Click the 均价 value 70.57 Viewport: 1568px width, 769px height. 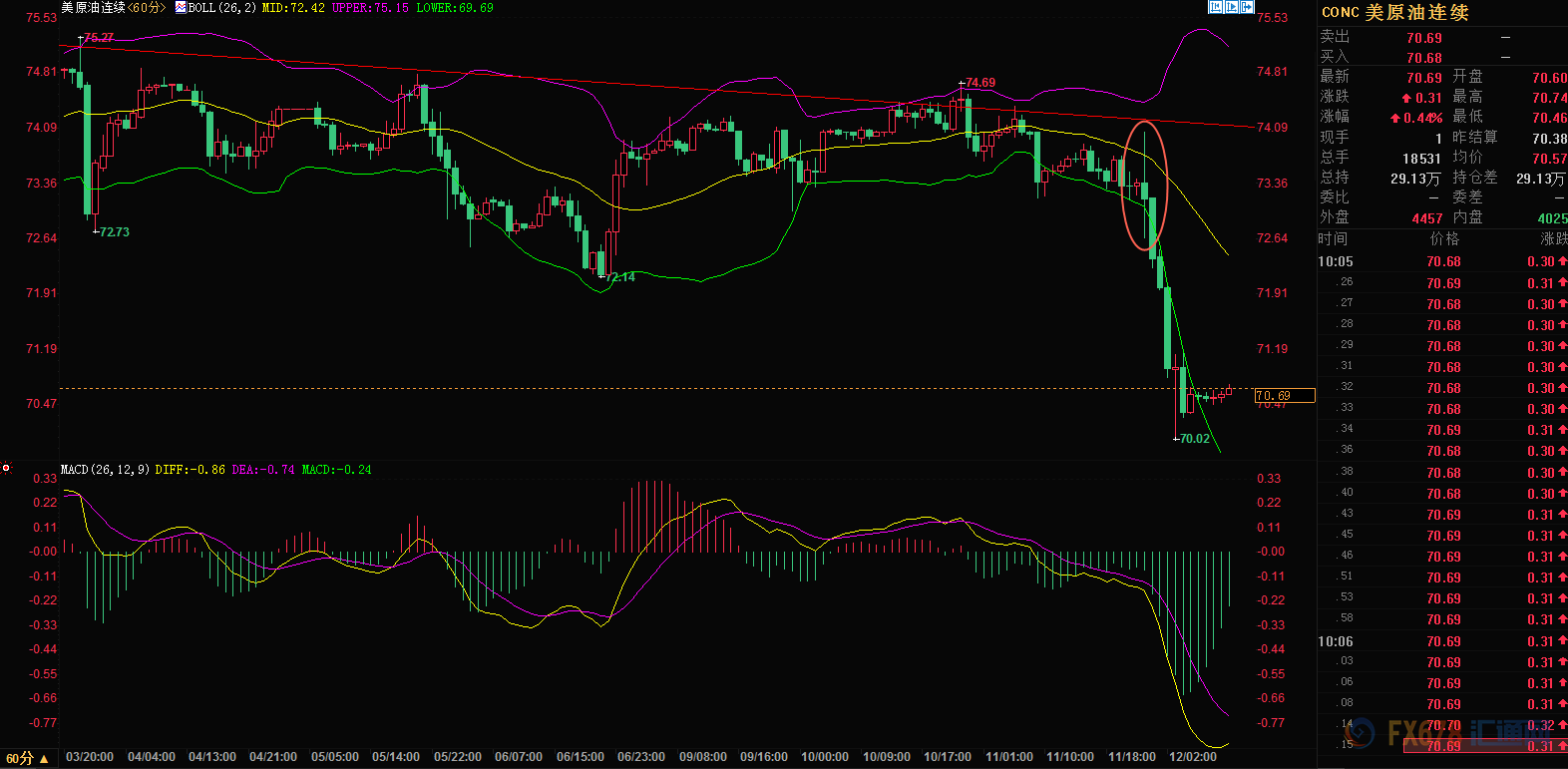pos(1550,159)
